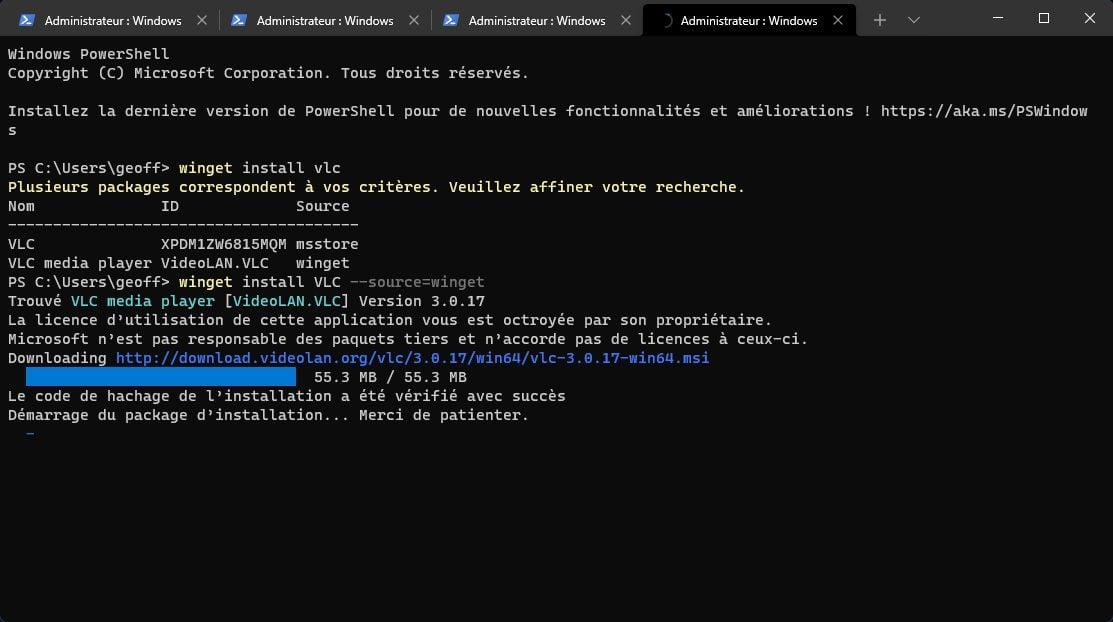1113x622 pixels.
Task: Close the Windows Terminal window
Action: (x=1090, y=18)
